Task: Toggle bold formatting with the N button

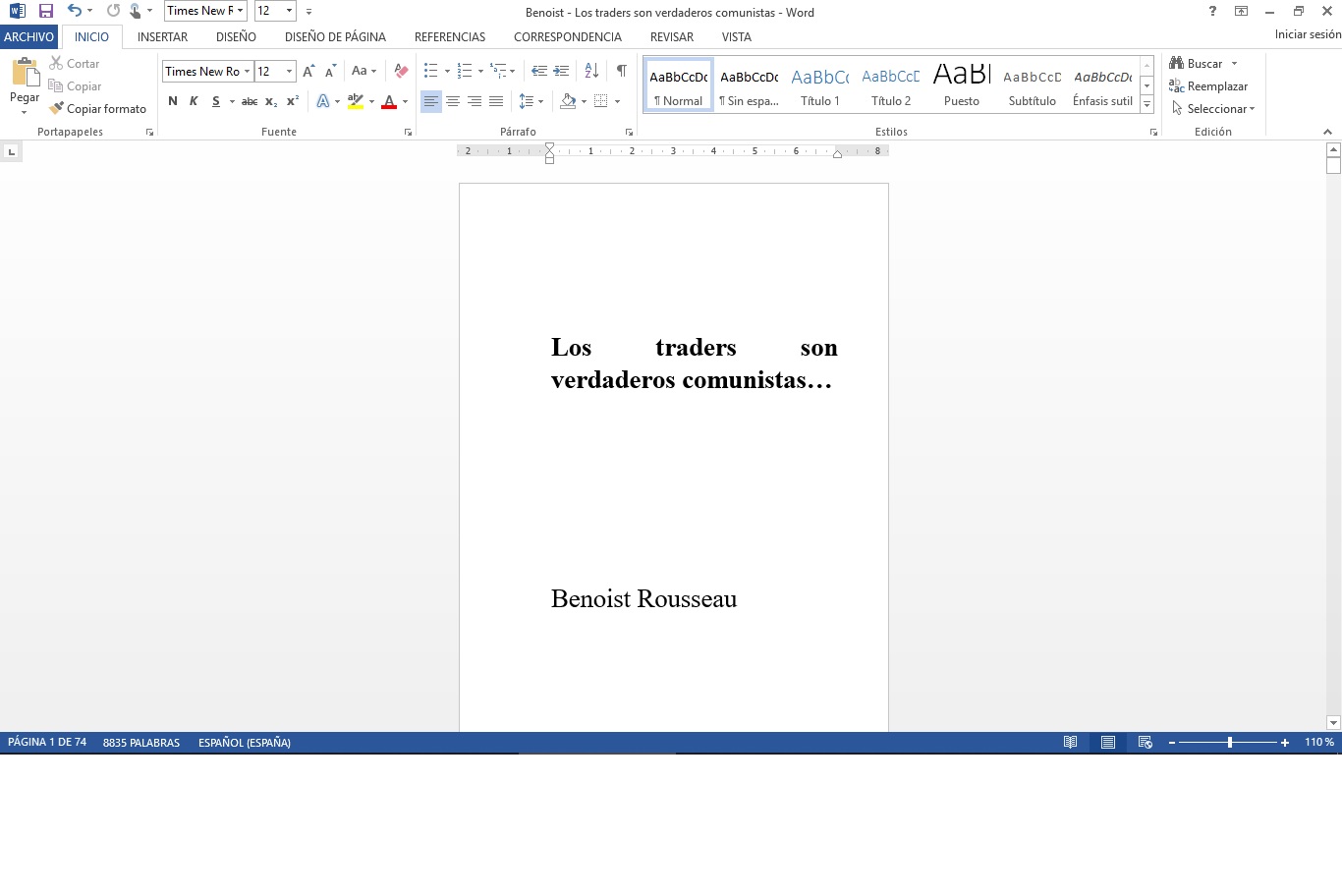Action: (x=173, y=101)
